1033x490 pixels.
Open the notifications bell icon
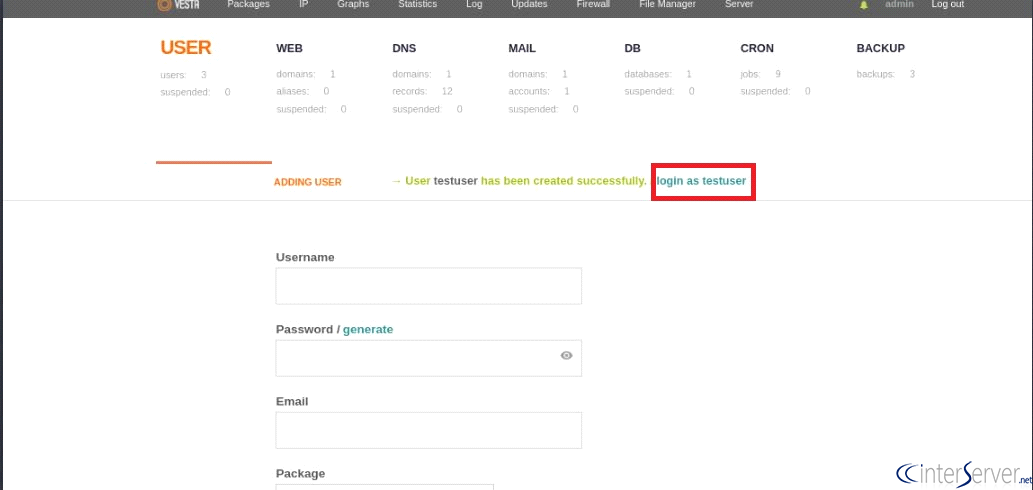[x=864, y=5]
